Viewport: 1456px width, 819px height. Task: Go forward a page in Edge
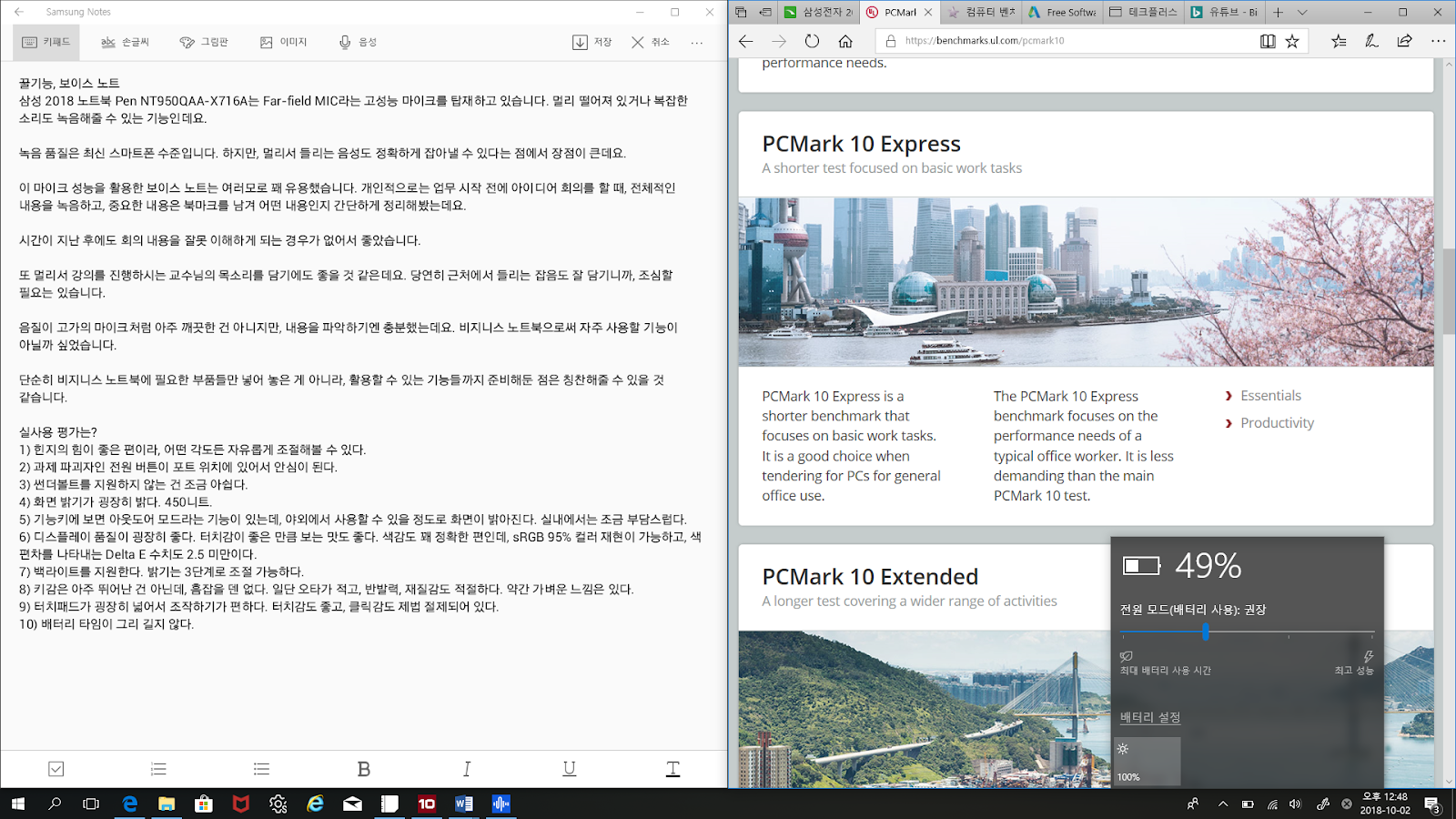(x=779, y=41)
